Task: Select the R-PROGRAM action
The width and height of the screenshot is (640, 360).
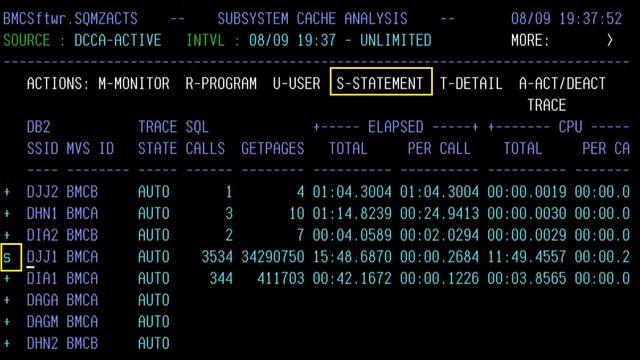Action: tap(221, 84)
